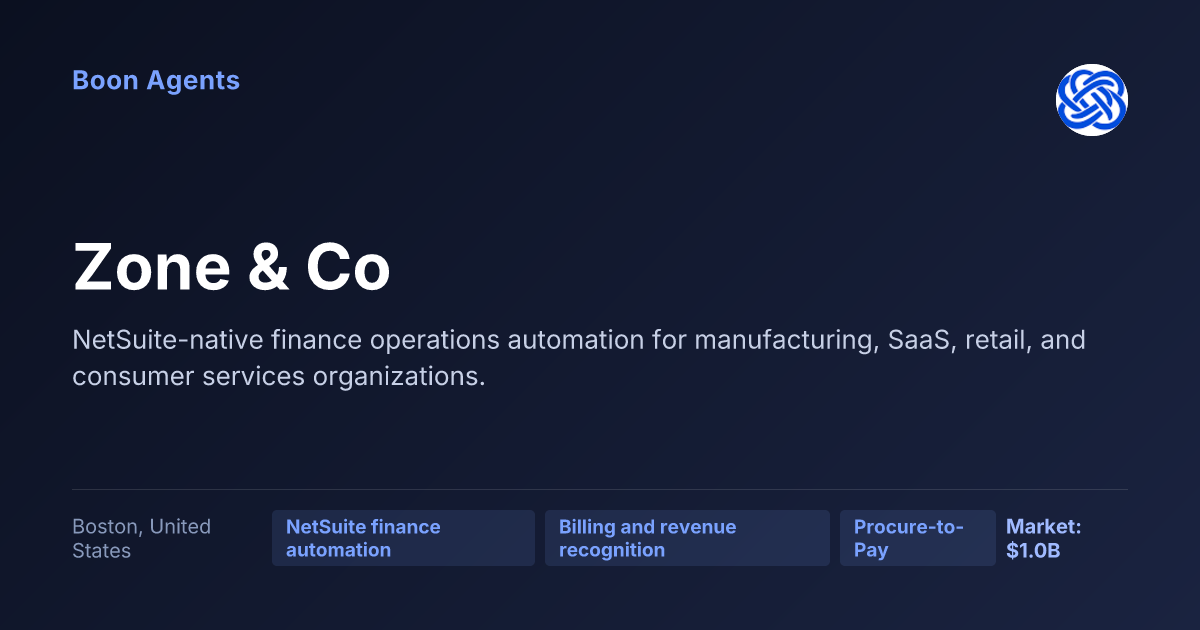Select the NetSuite finance automation tag

tap(403, 538)
